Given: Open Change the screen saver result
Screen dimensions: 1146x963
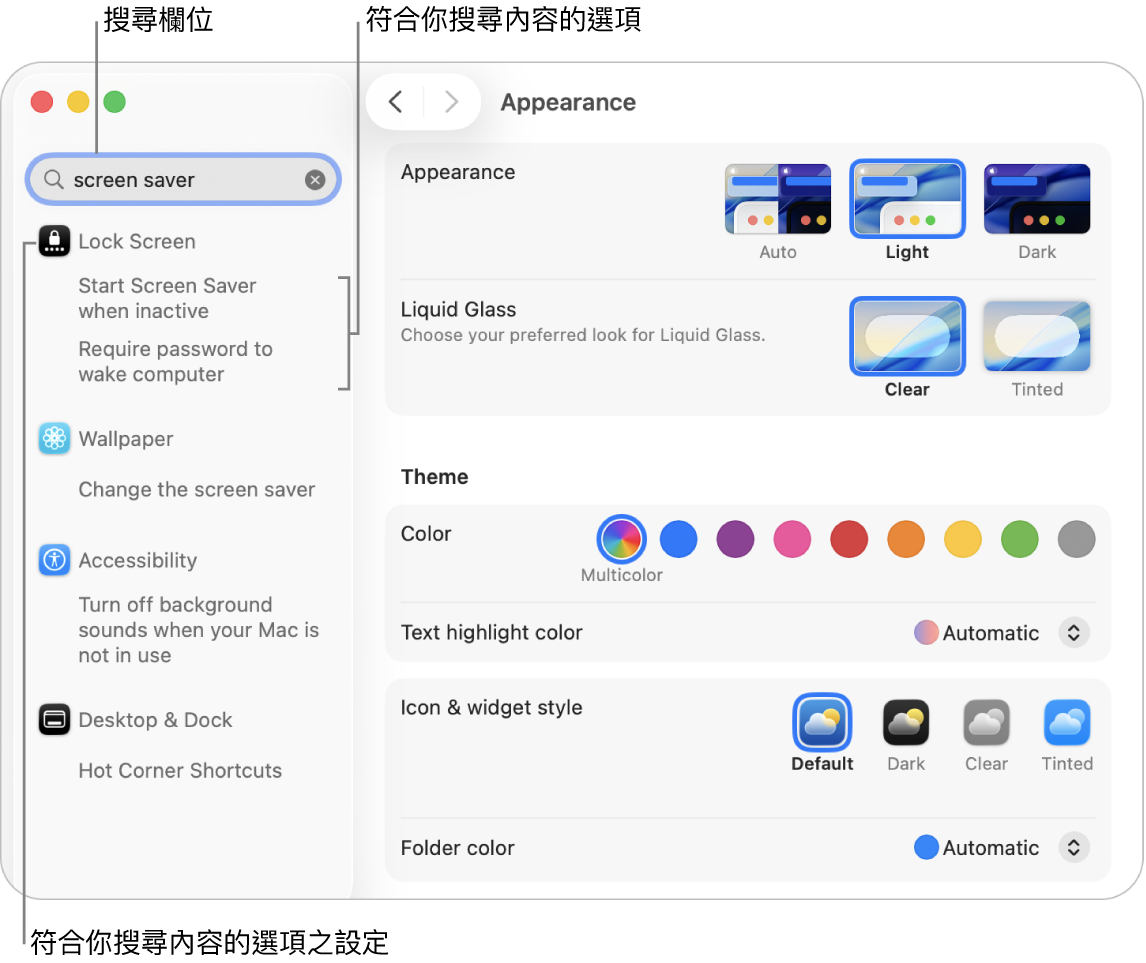Looking at the screenshot, I should [x=197, y=490].
